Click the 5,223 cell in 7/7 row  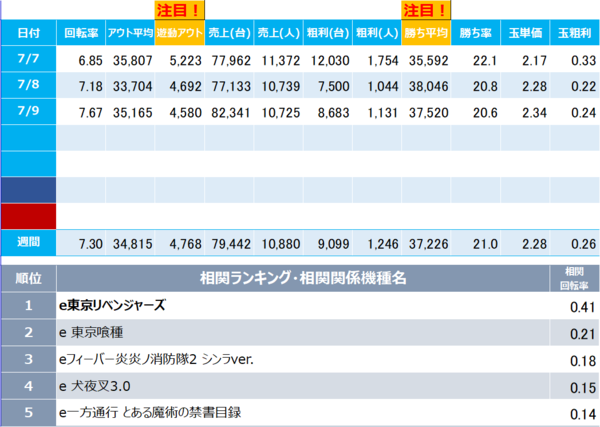click(x=179, y=60)
